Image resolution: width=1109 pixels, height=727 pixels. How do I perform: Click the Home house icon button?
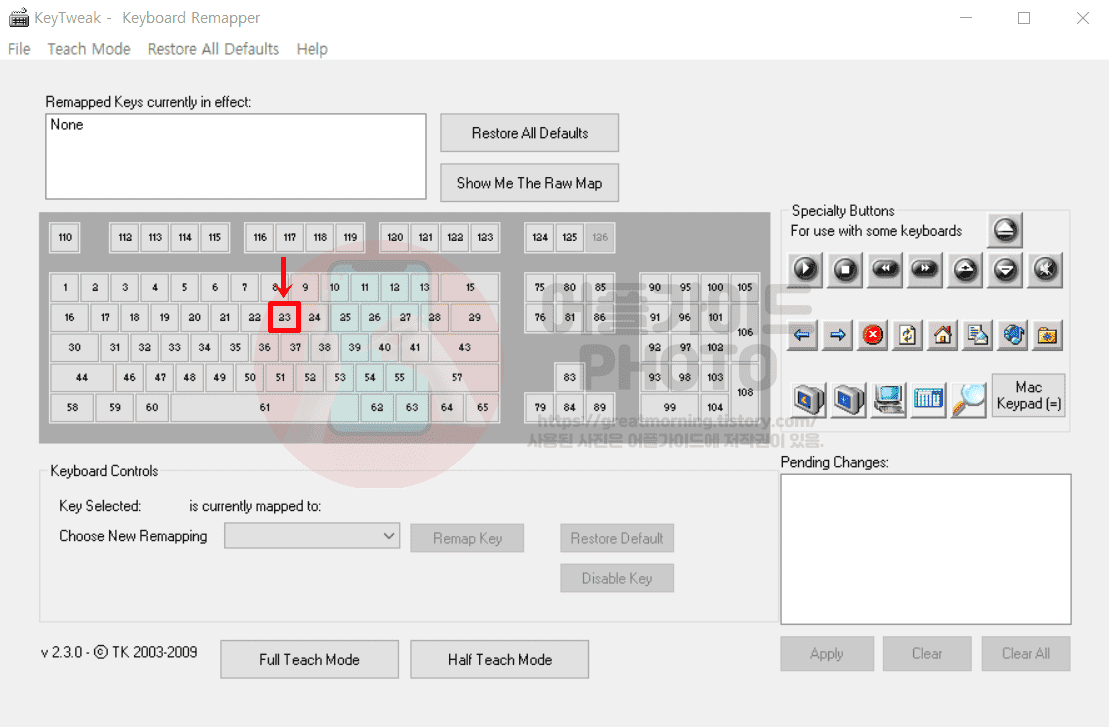[x=943, y=335]
